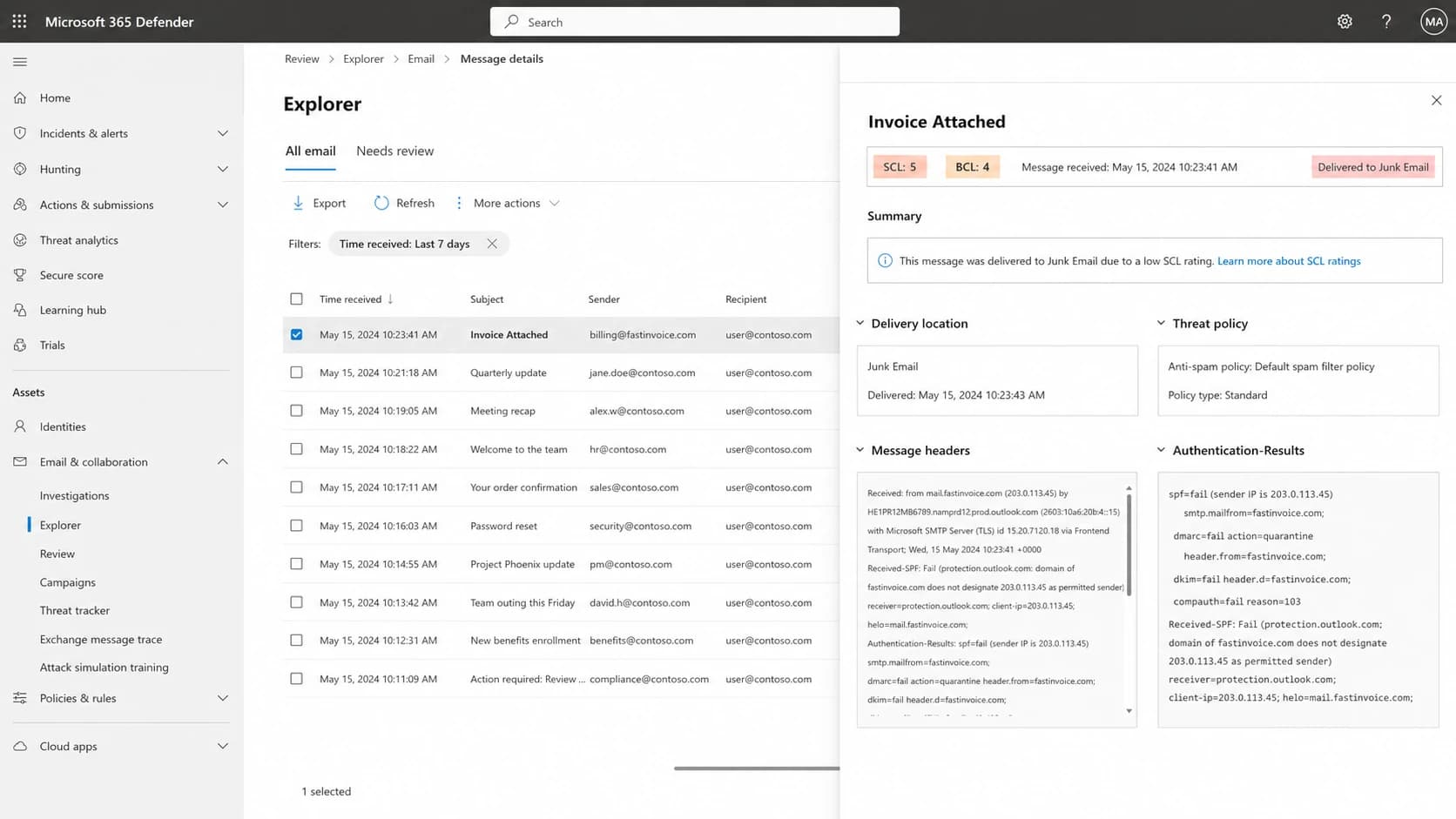
Task: Click the Subject column header
Action: click(487, 299)
